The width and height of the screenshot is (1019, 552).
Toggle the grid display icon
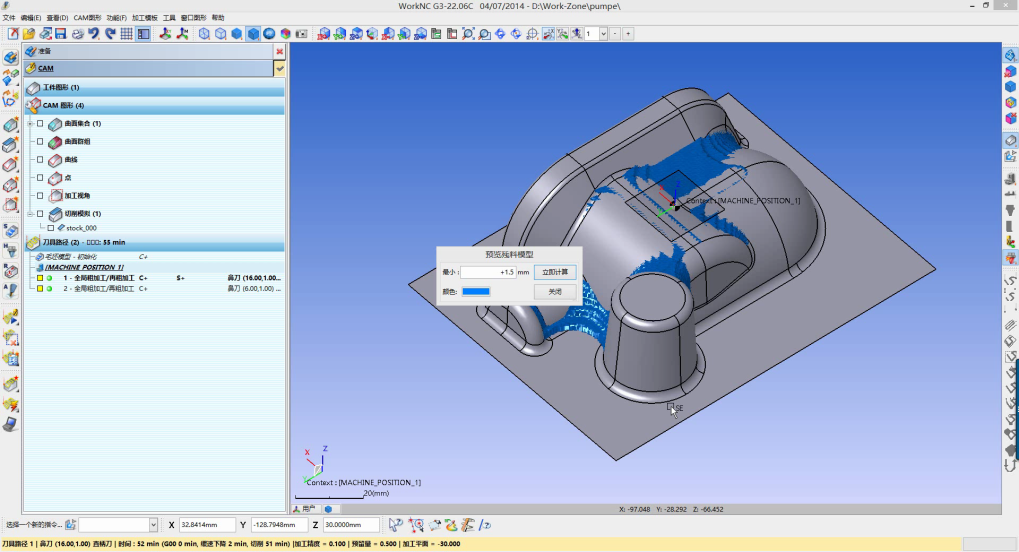coord(127,34)
